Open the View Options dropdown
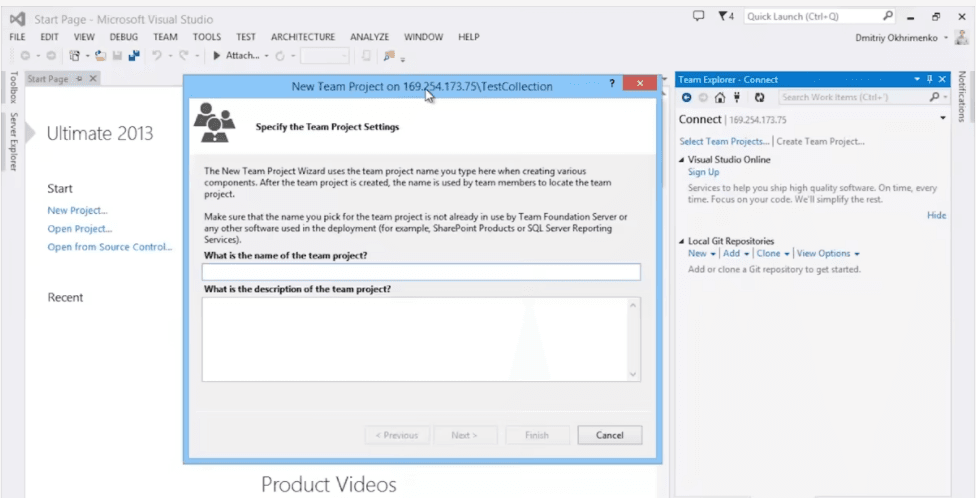 pyautogui.click(x=828, y=253)
